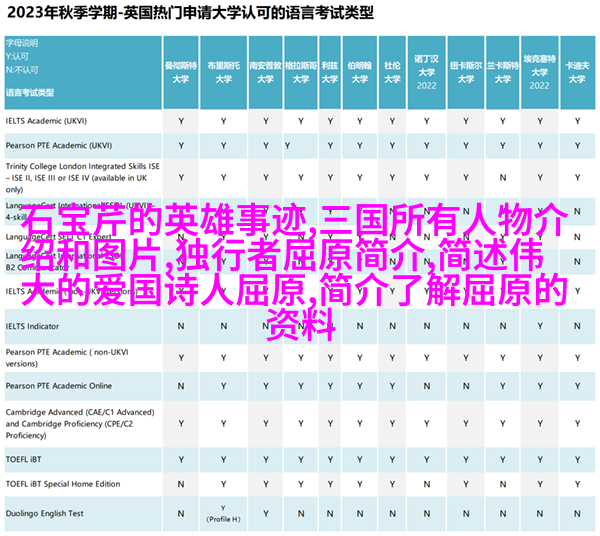The image size is (600, 536).
Task: Click IELTS Academic (UKVI) Y under 卡迪夫大学
Action: tap(577, 121)
